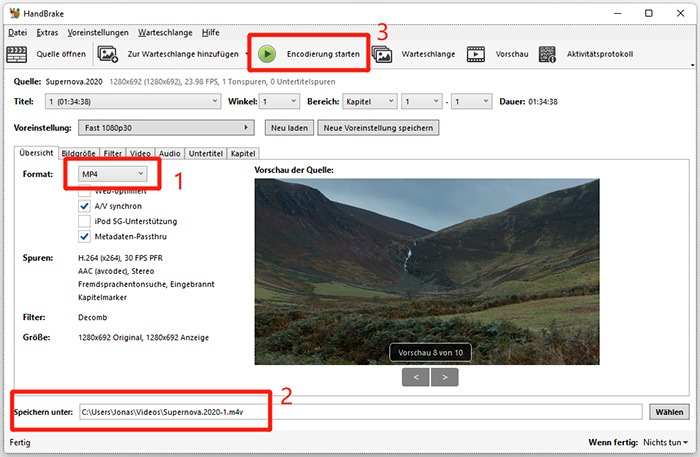Toggle the A/V synchron checkbox
Screen dimensions: 700x457
(85, 205)
